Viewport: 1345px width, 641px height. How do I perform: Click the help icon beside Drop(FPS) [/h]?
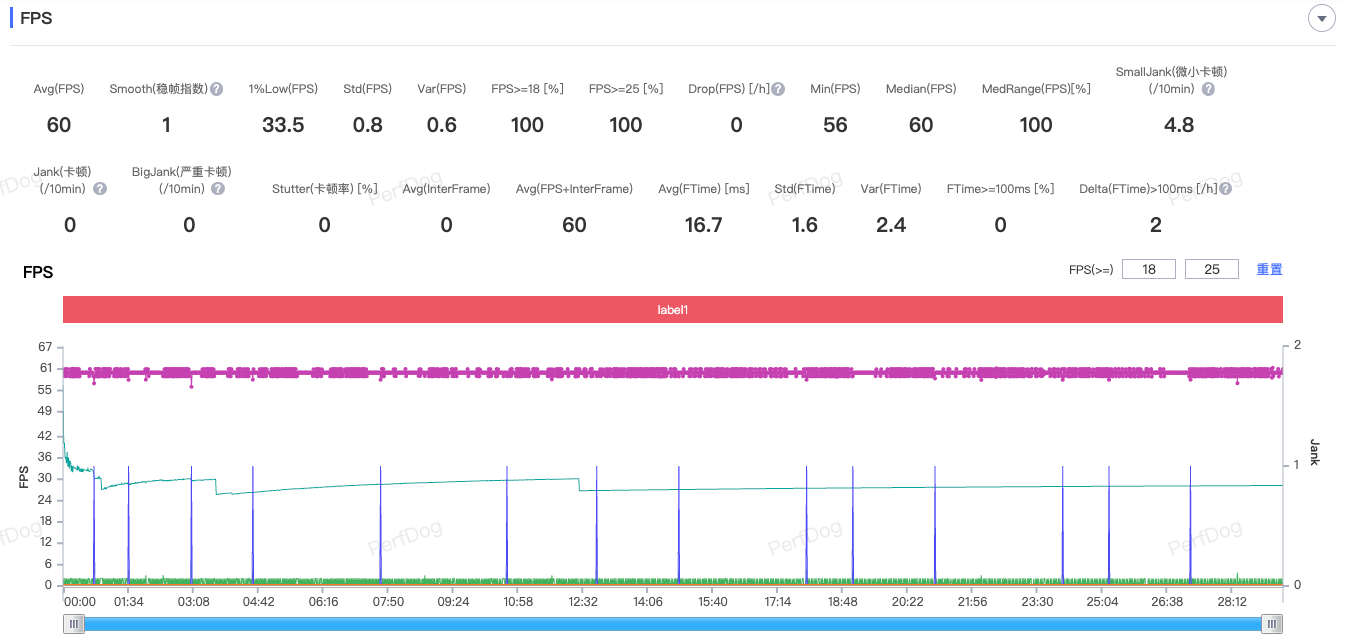pos(778,89)
